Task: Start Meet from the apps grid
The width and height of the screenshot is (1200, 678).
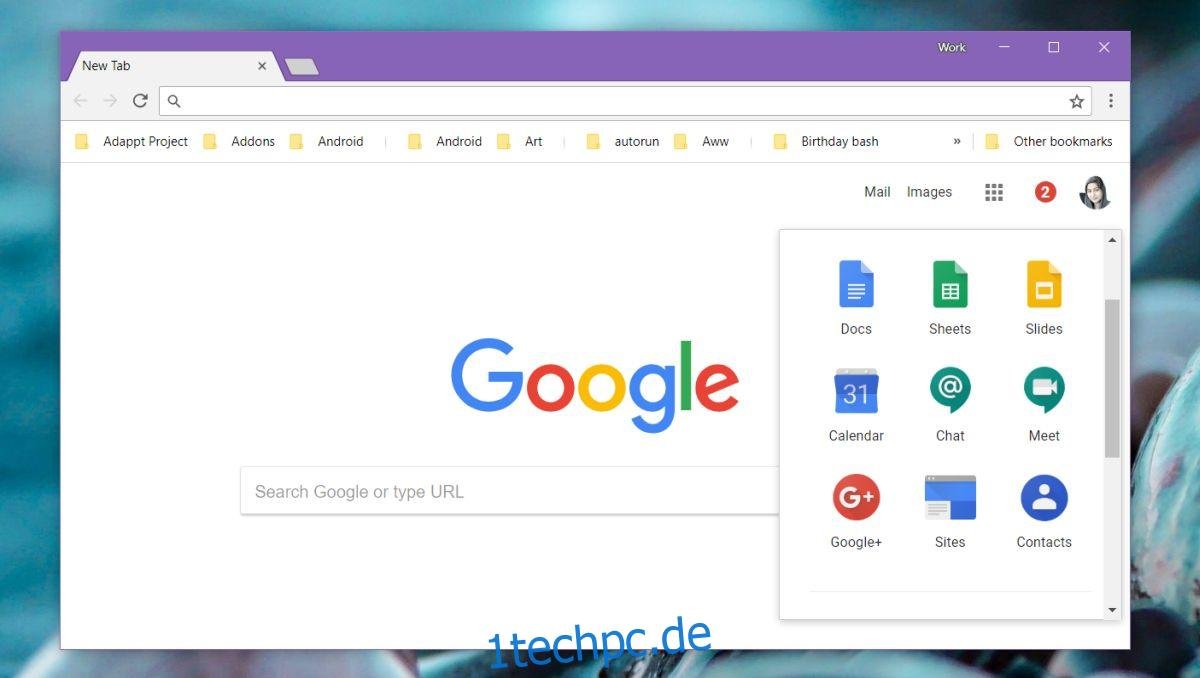Action: (1044, 404)
